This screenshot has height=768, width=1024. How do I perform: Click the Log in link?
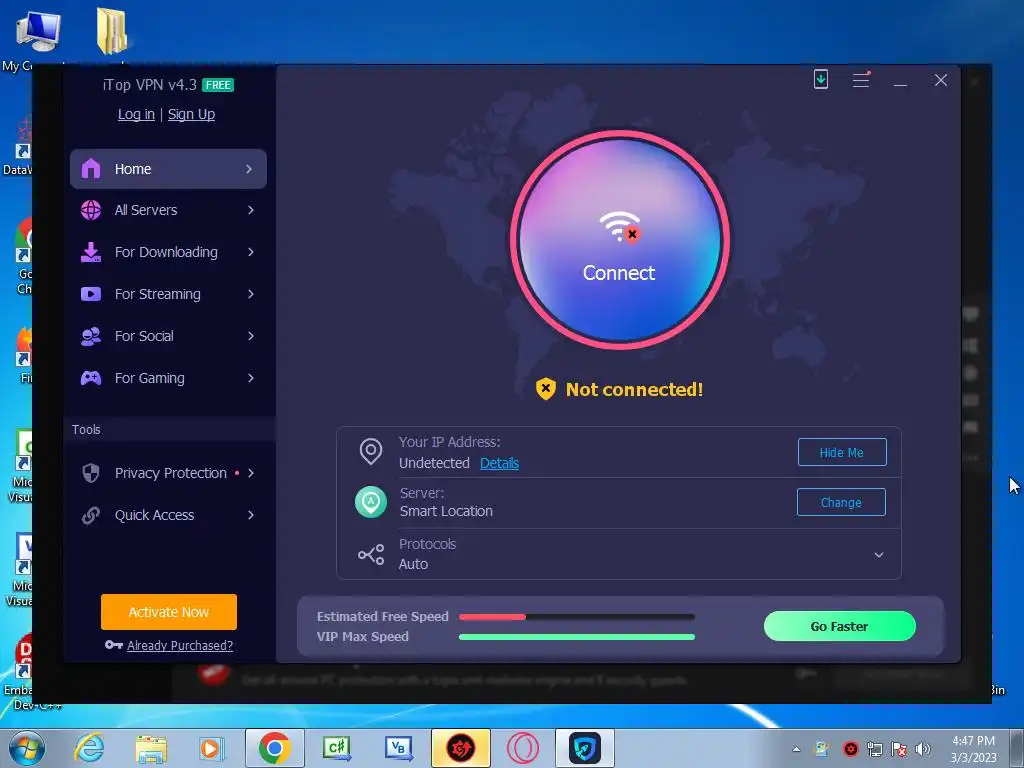click(136, 114)
